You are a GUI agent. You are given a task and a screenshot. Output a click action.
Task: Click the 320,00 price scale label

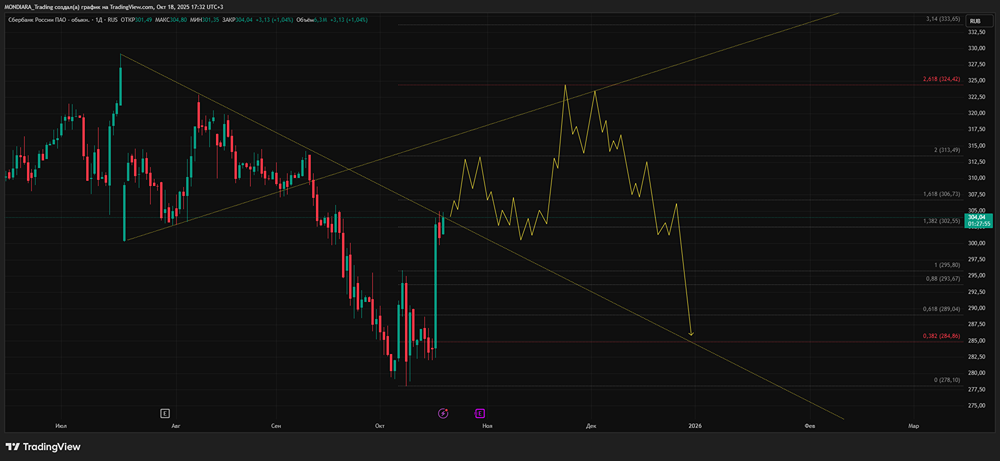pos(976,113)
